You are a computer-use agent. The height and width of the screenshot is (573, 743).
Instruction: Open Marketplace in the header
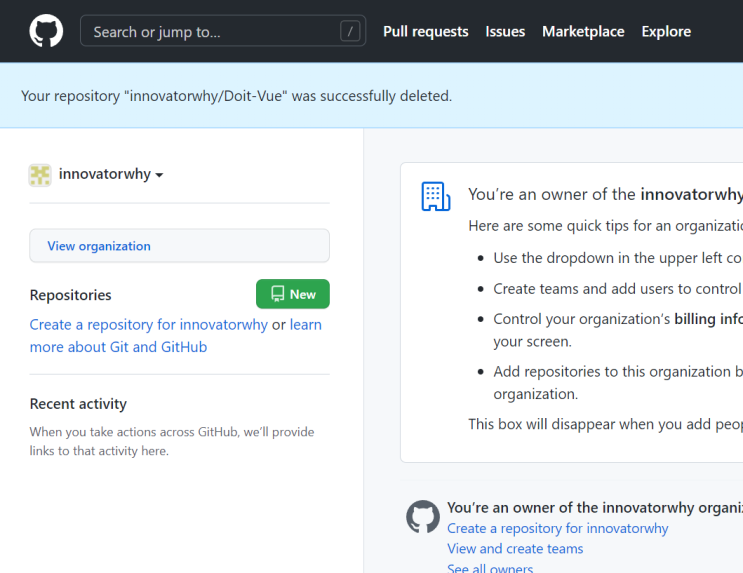583,31
